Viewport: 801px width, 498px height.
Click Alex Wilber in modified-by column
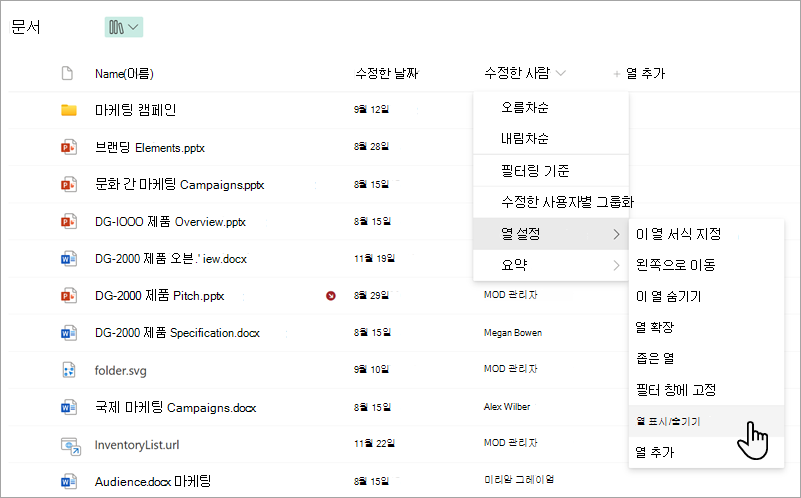pos(507,407)
